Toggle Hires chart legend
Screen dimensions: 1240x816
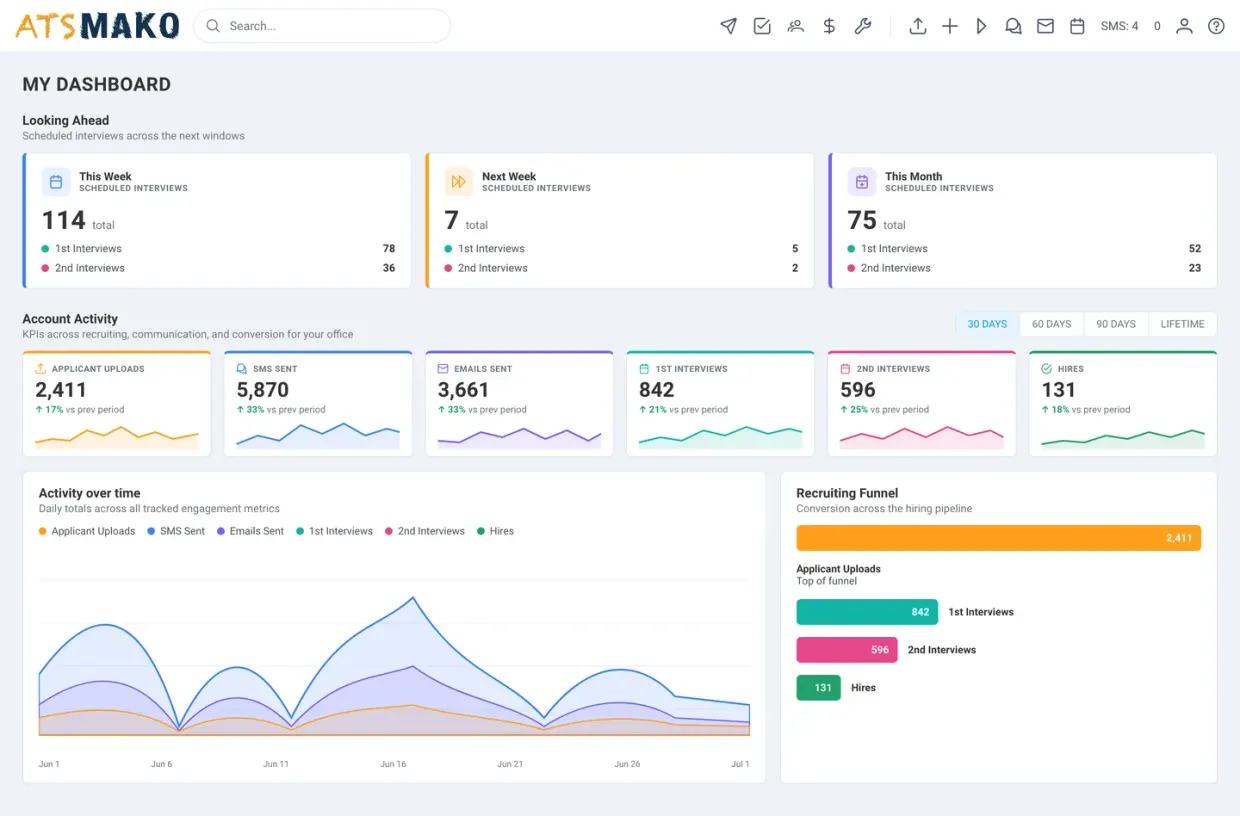point(495,531)
